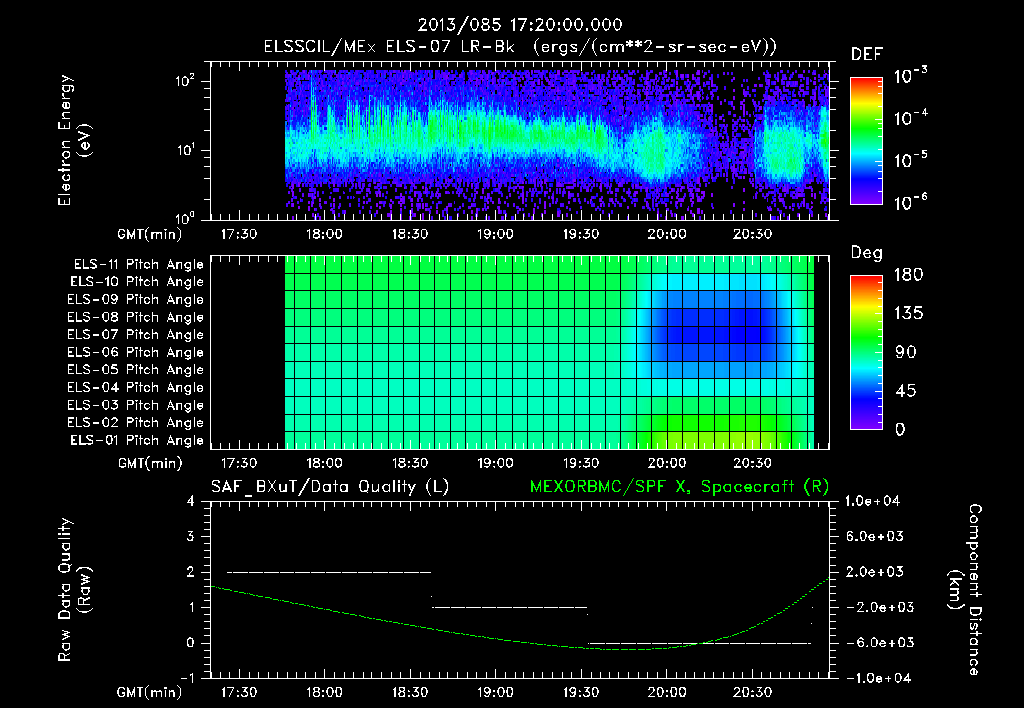Click the '4' tick on data quality axis
Image resolution: width=1024 pixels, height=708 pixels.
(x=191, y=502)
